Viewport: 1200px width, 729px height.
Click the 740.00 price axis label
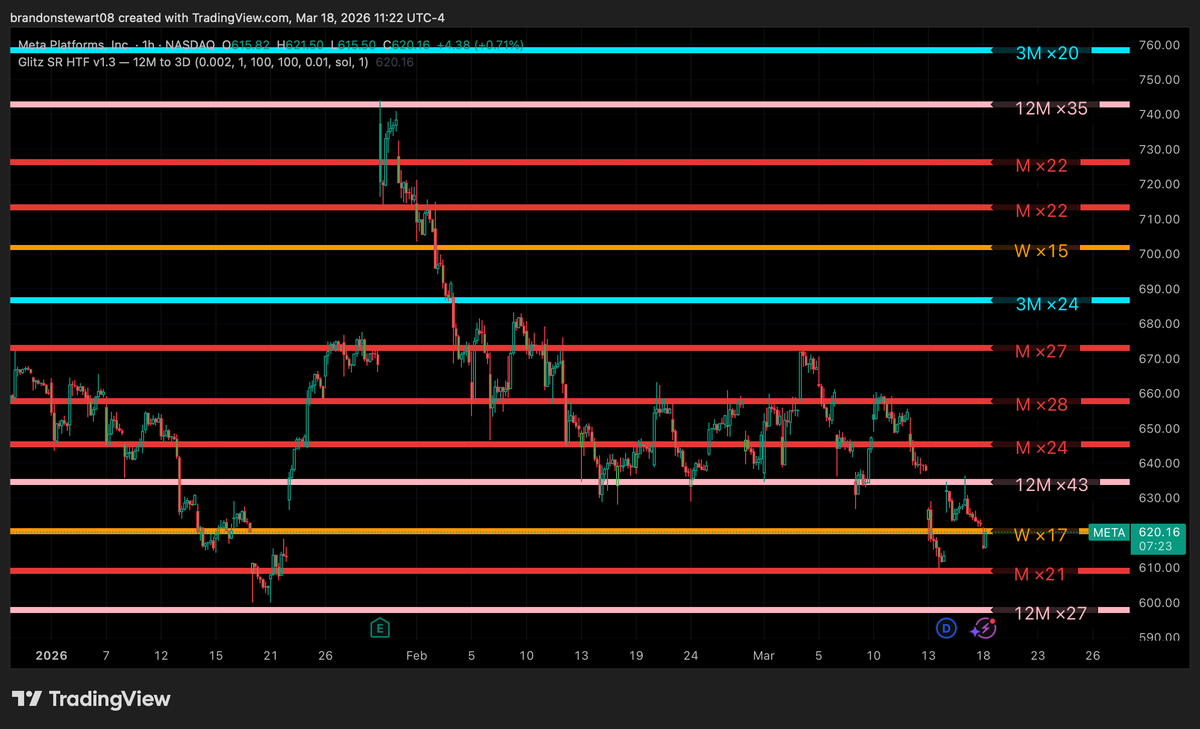tap(1161, 115)
